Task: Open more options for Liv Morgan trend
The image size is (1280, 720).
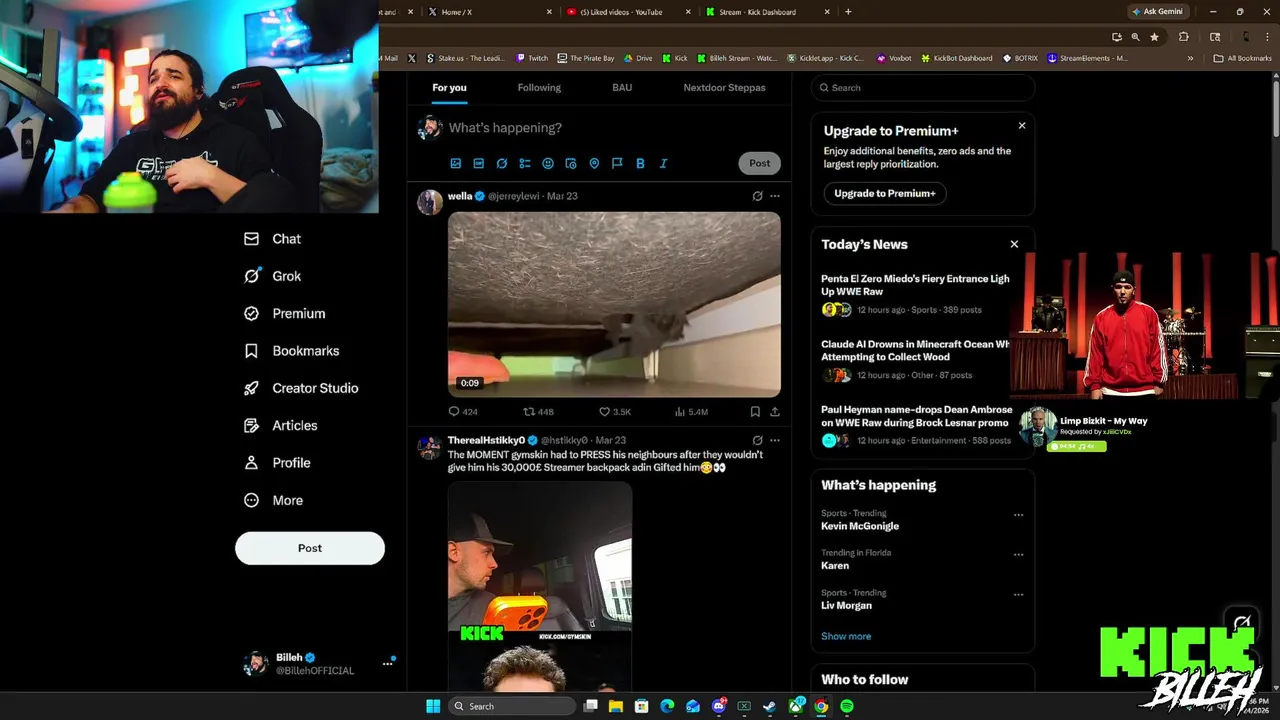Action: coord(1018,595)
